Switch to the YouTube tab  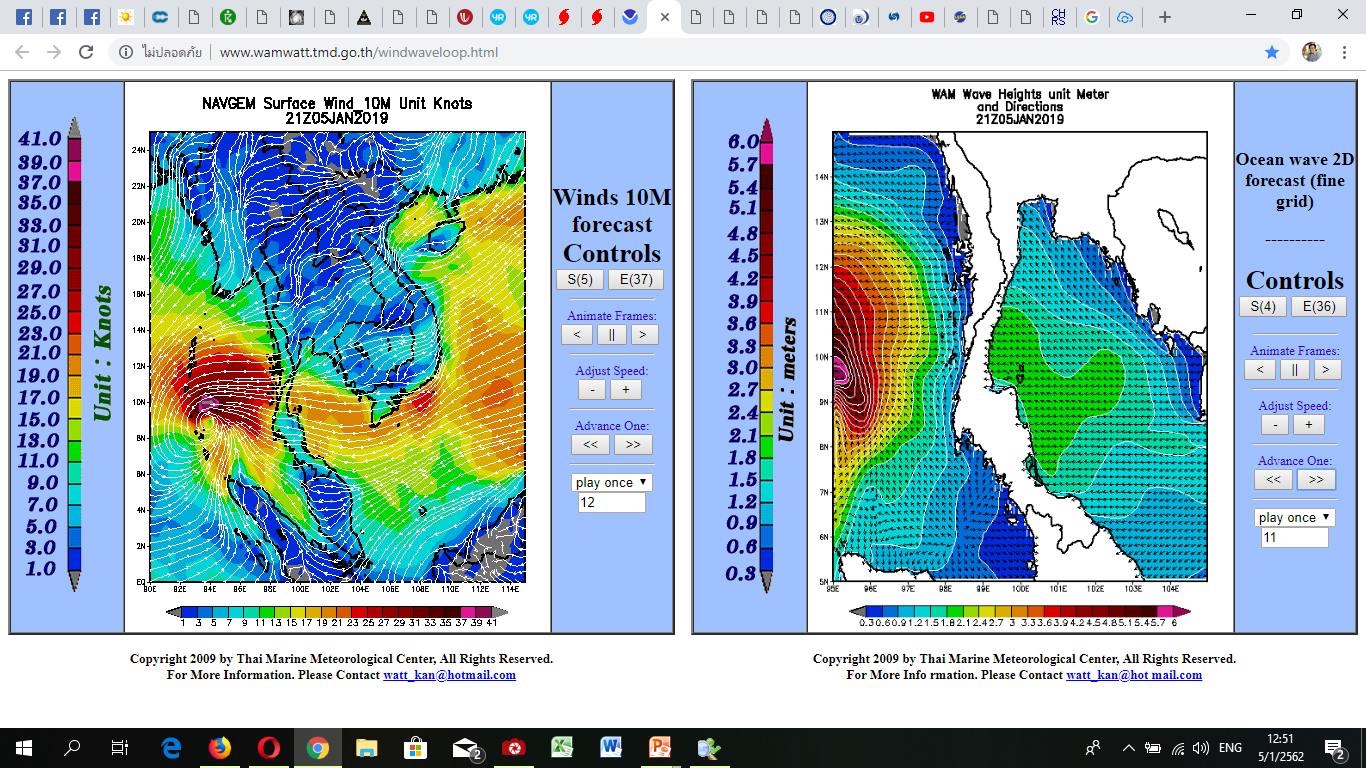coord(927,17)
